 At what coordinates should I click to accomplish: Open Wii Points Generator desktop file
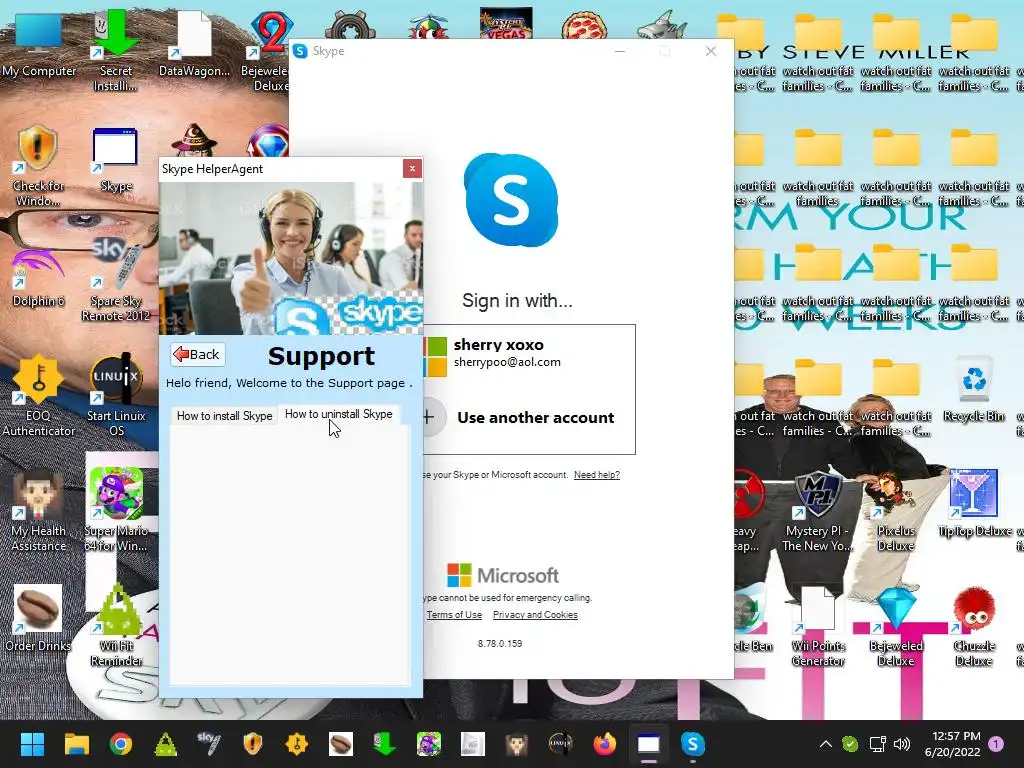(x=818, y=626)
